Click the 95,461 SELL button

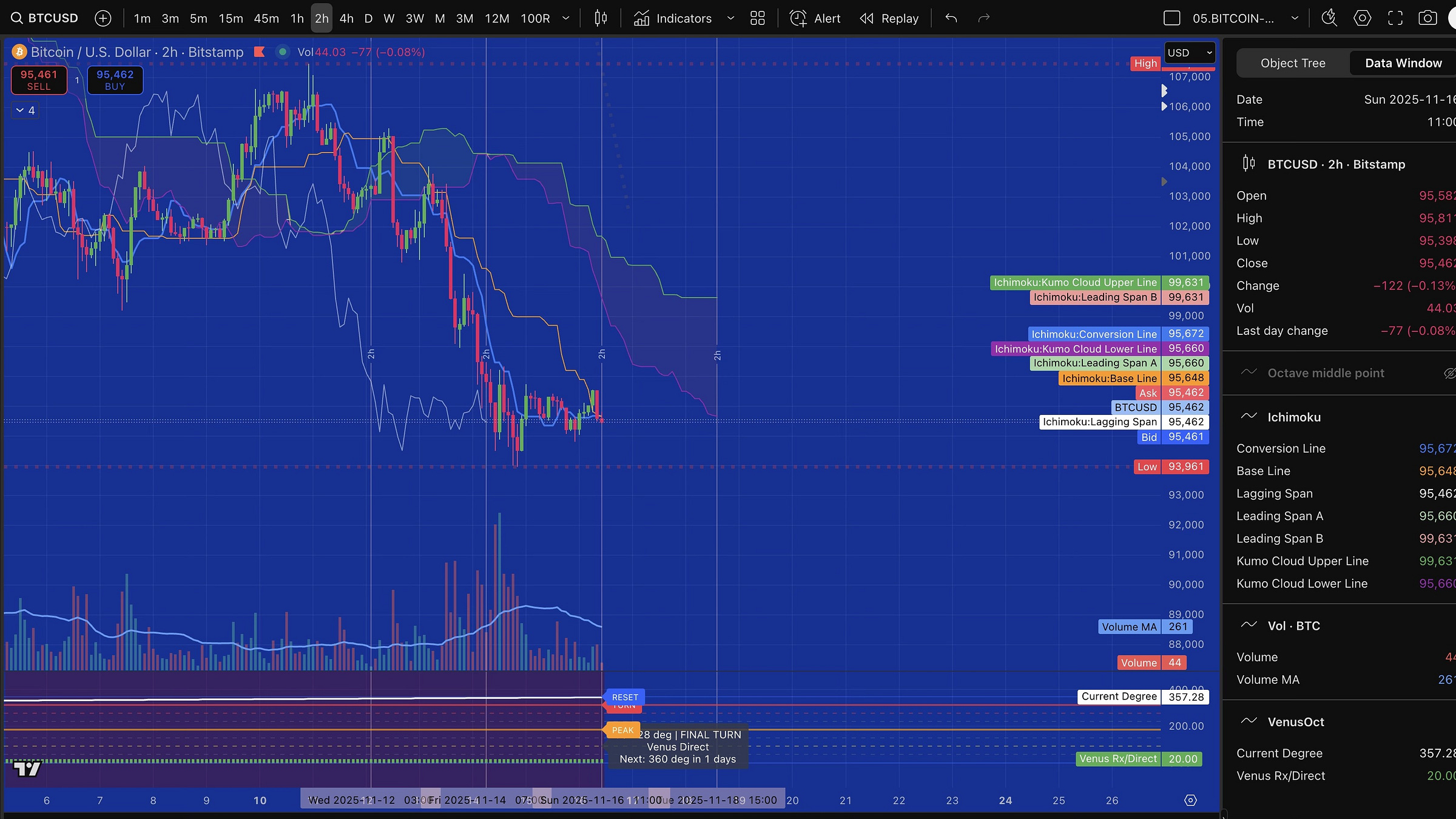pos(39,80)
